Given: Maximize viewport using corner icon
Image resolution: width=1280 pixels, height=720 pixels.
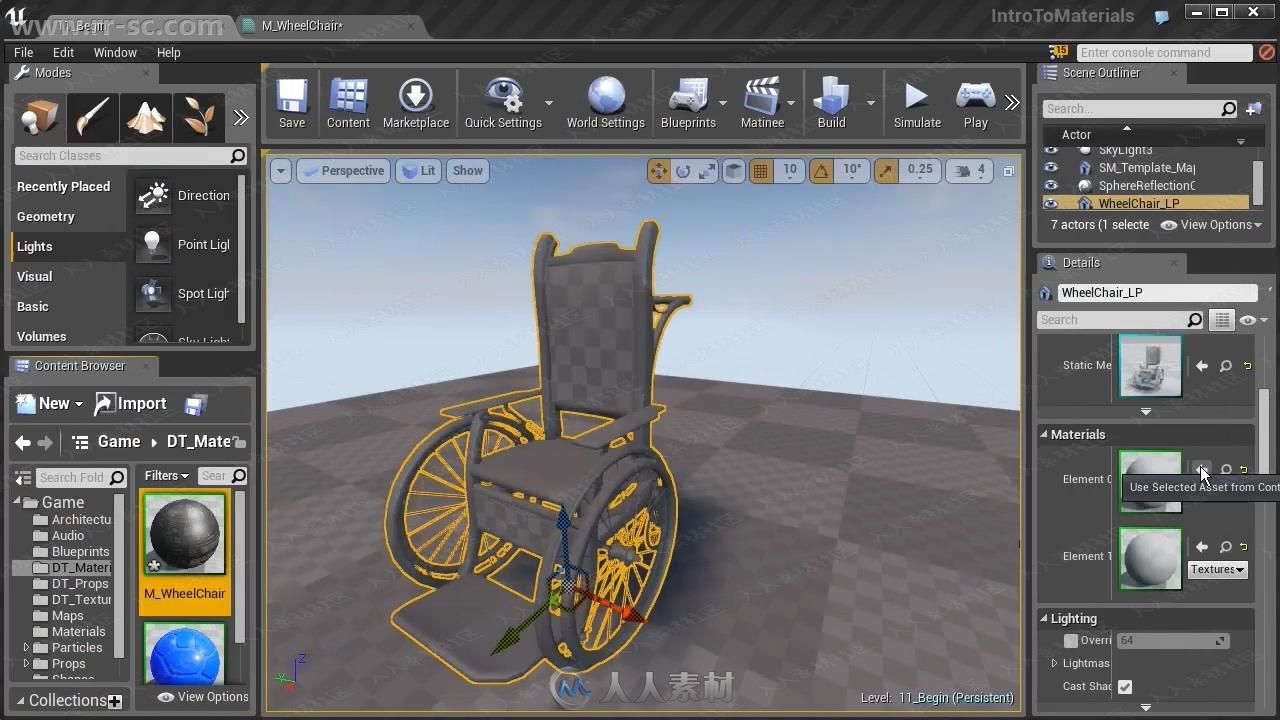Looking at the screenshot, I should point(1008,171).
